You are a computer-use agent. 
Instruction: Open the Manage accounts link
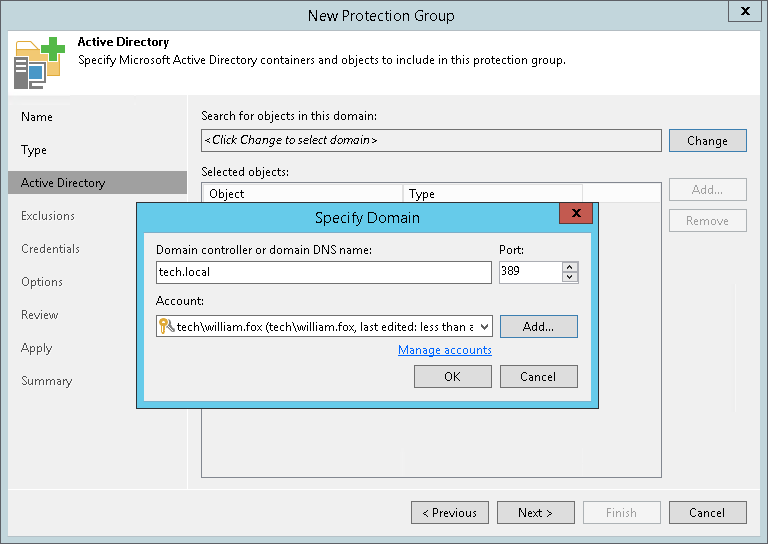tap(445, 350)
